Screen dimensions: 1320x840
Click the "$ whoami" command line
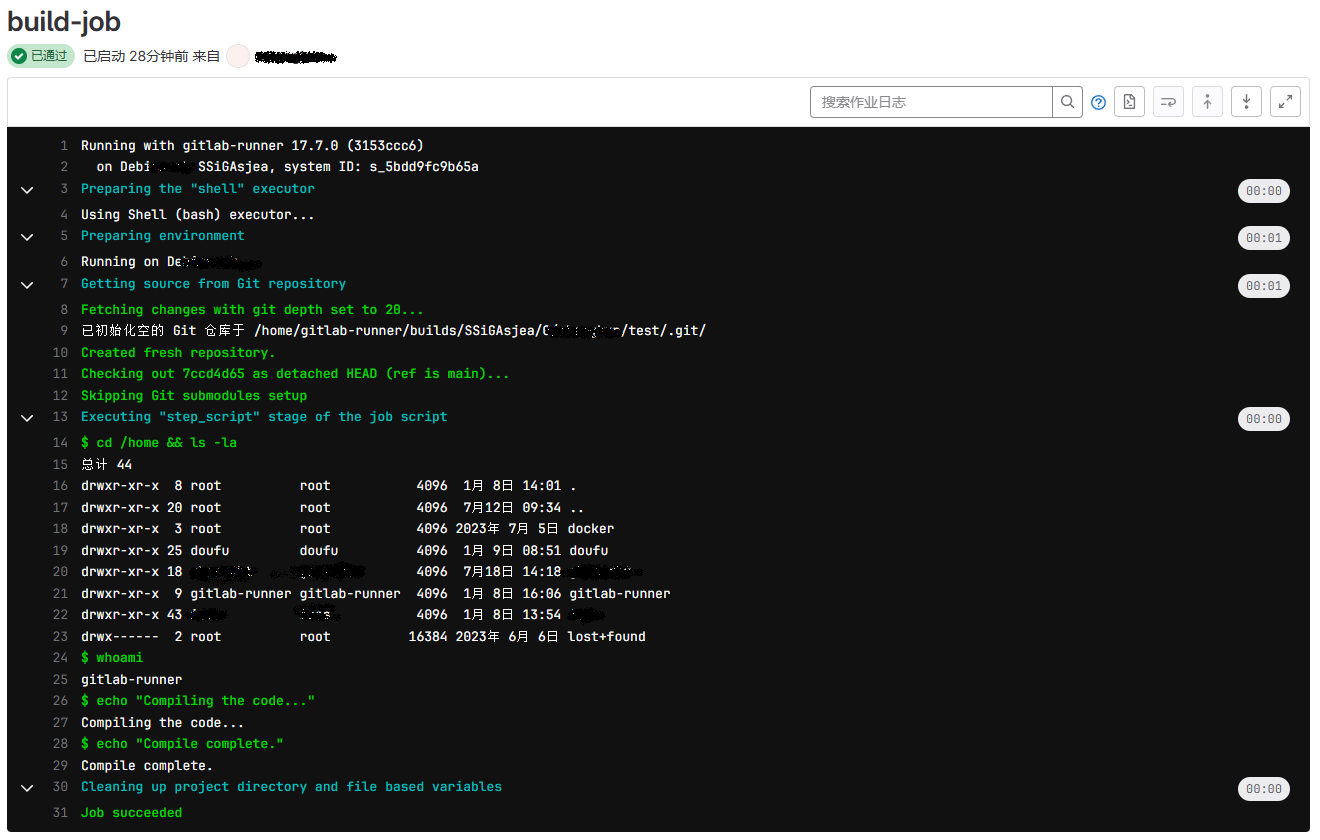point(112,658)
